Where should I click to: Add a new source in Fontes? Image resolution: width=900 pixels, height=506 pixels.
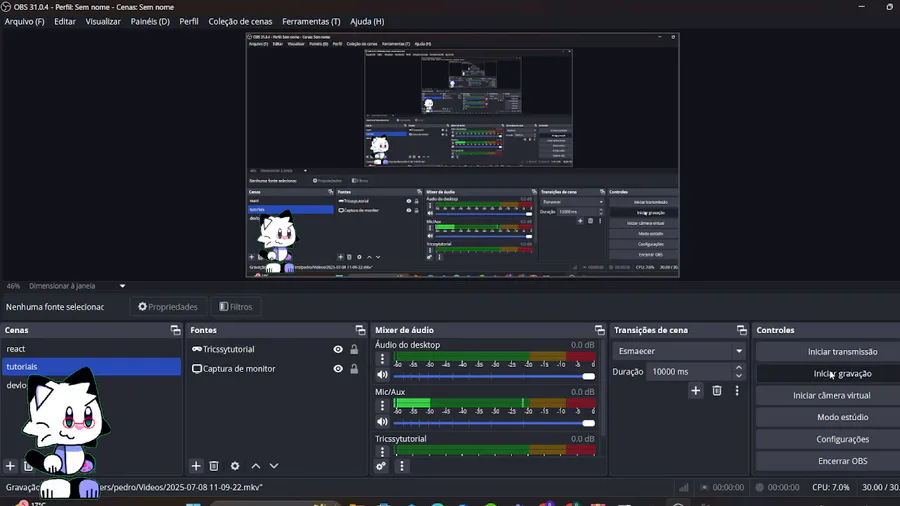point(196,466)
